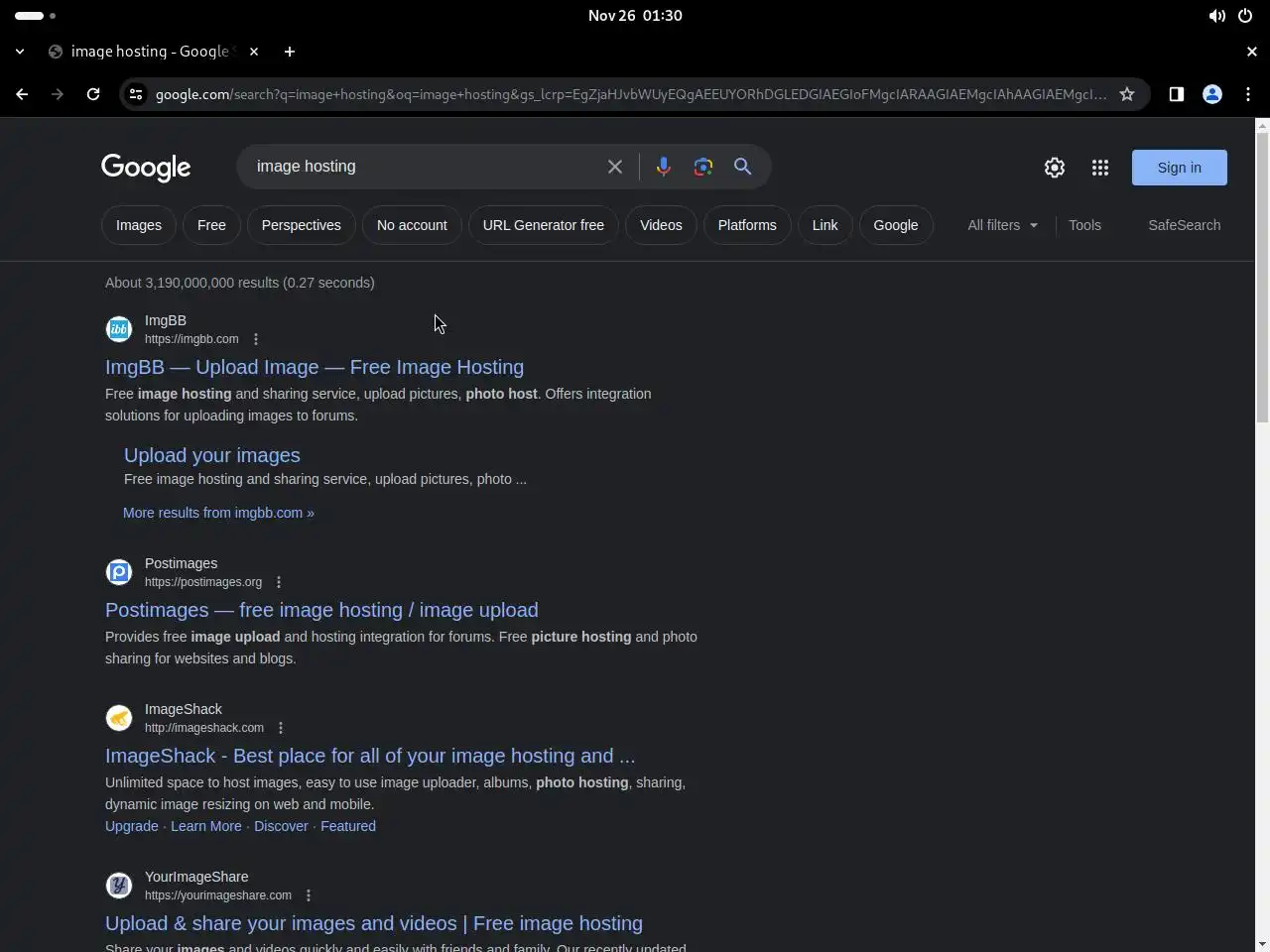
Task: Close the image hosting tab
Action: point(254,52)
